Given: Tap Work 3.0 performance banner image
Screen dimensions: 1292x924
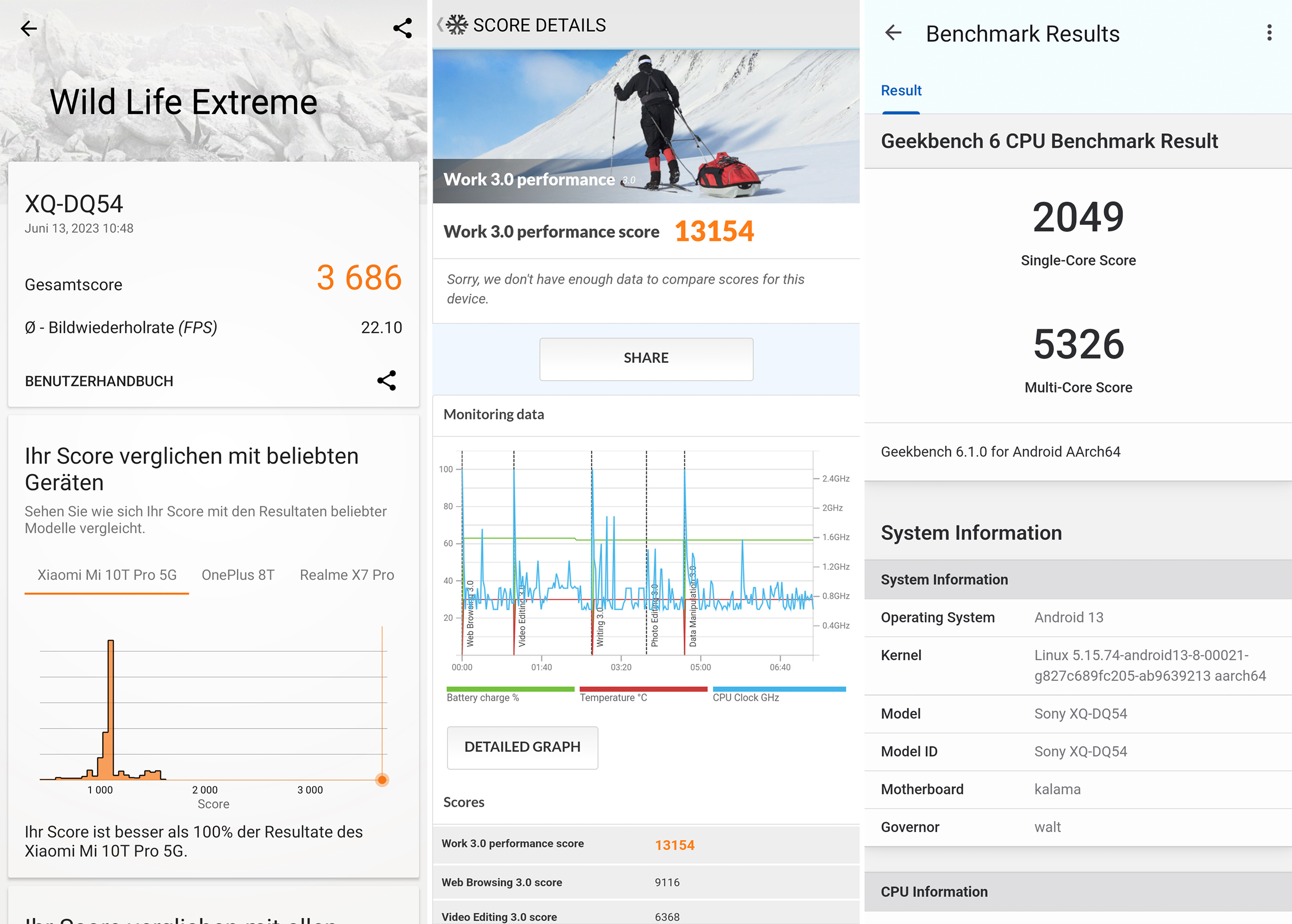Looking at the screenshot, I should click(646, 126).
